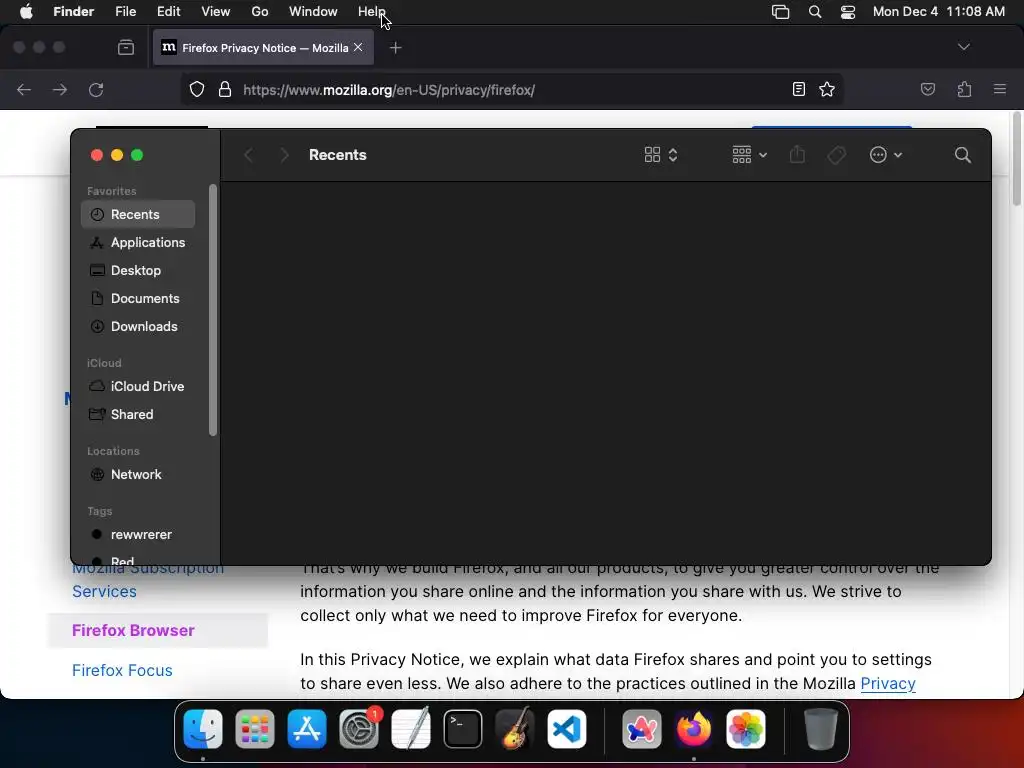The image size is (1024, 768).
Task: Expand the Firefox list all tabs chevron
Action: click(963, 47)
